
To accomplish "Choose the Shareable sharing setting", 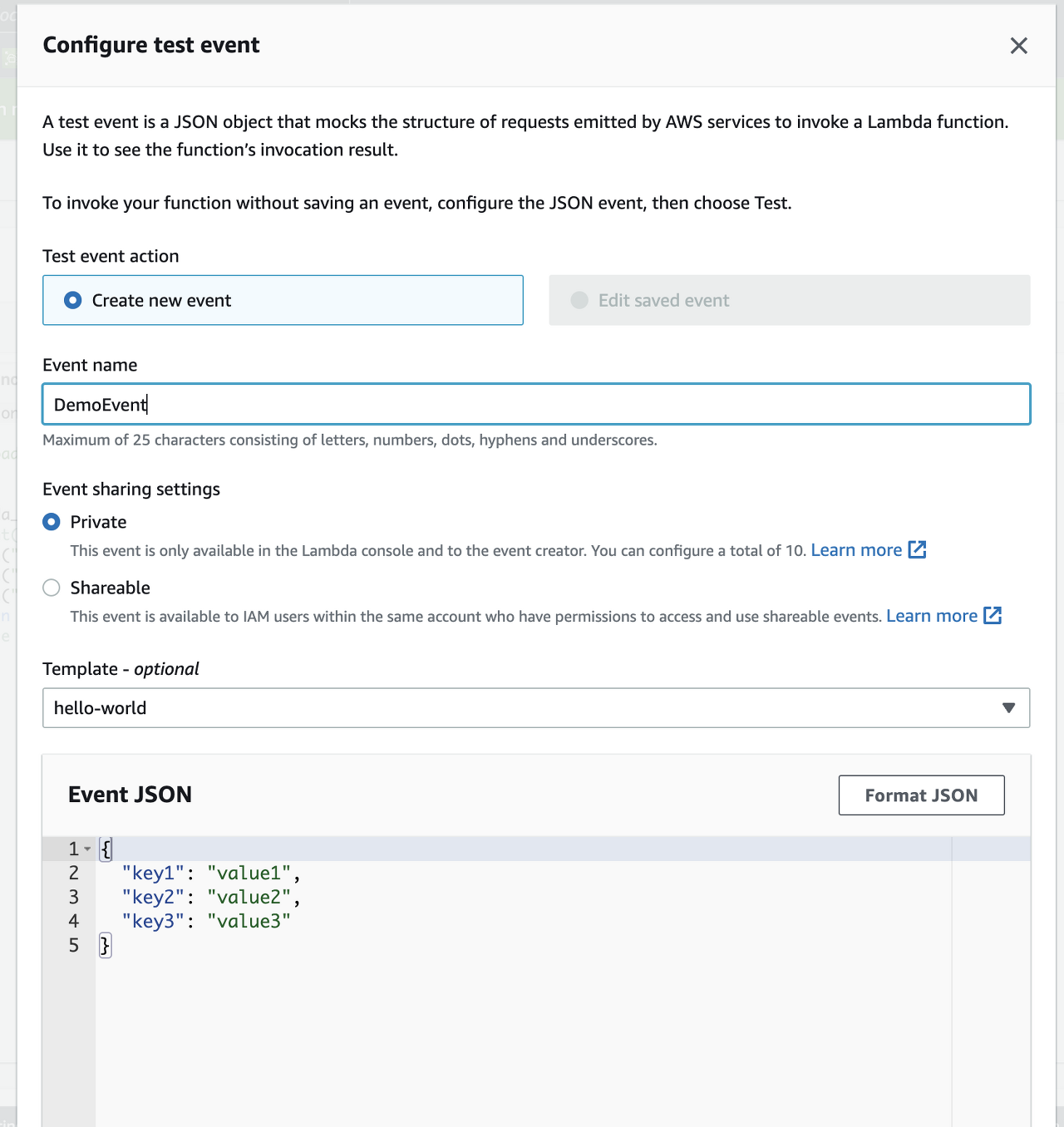I will (x=52, y=588).
